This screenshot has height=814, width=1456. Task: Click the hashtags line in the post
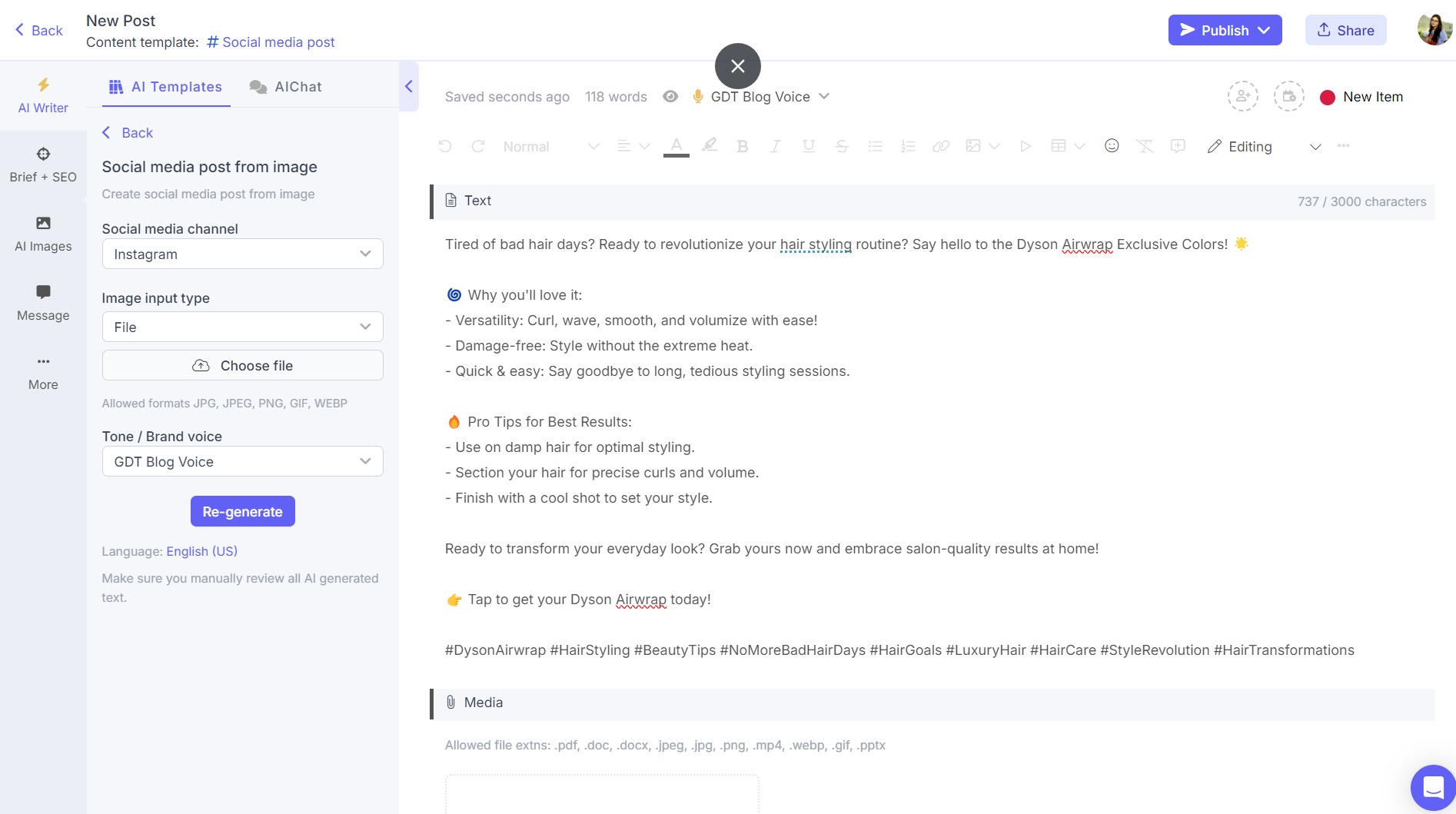(899, 650)
